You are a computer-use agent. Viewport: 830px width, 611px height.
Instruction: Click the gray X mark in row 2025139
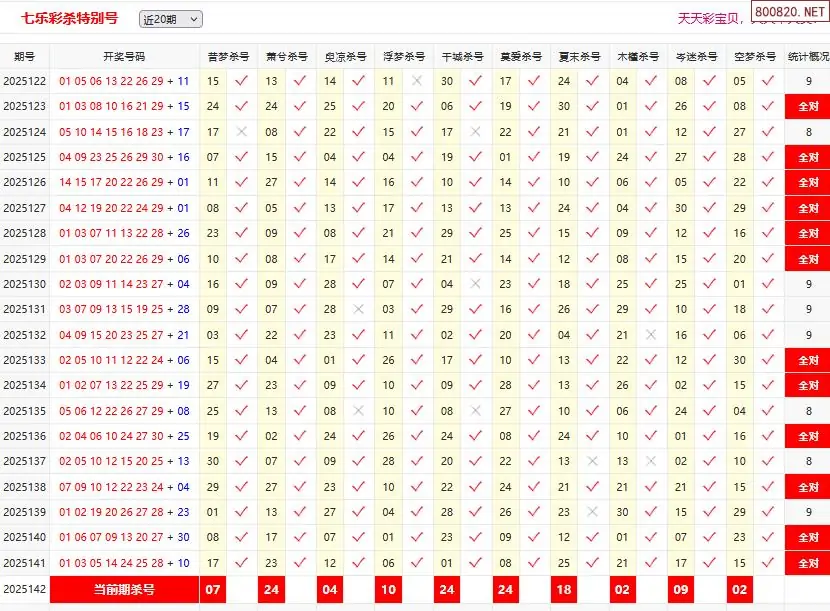coord(593,512)
